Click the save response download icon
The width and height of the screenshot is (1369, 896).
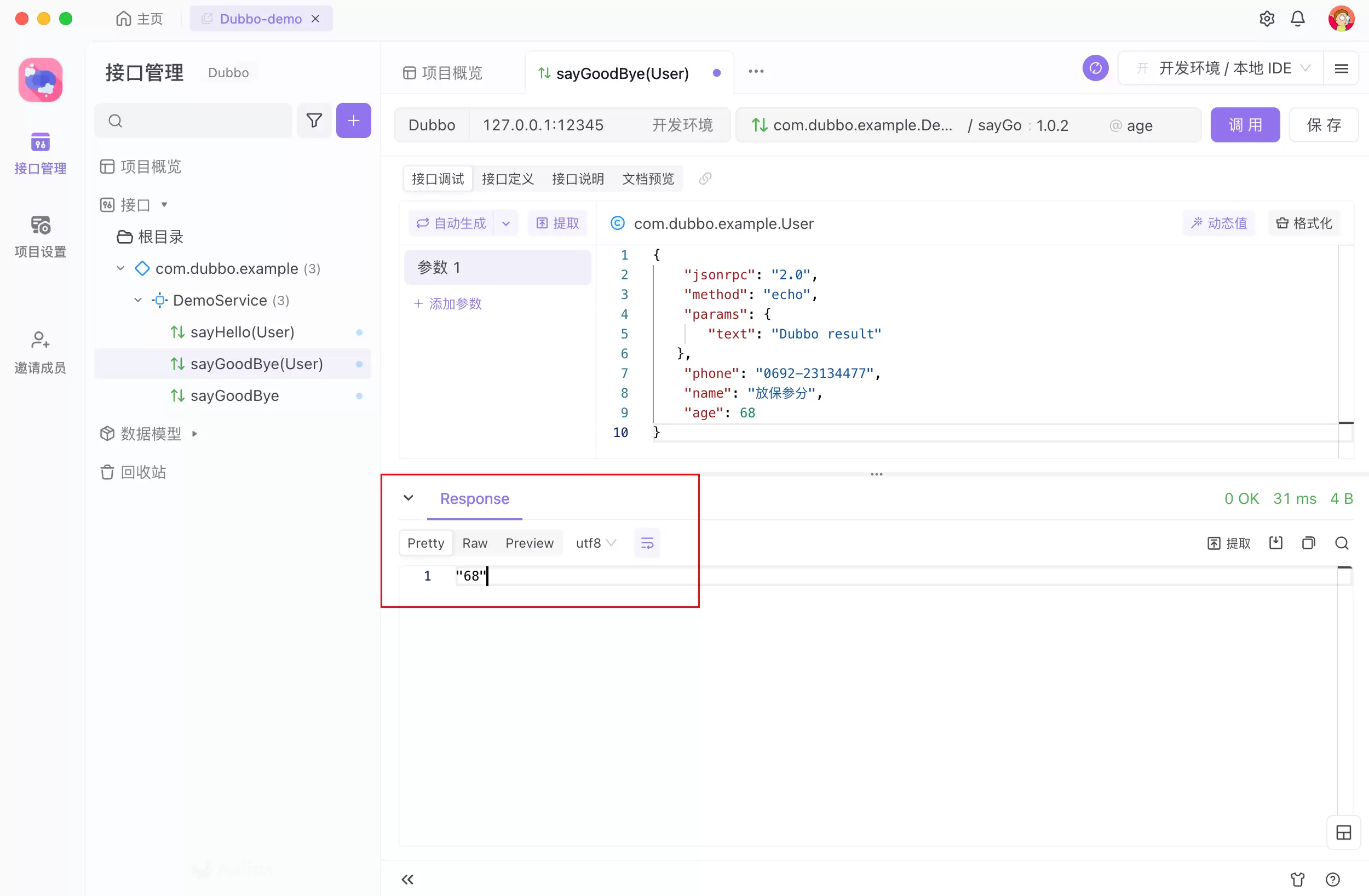[x=1276, y=543]
